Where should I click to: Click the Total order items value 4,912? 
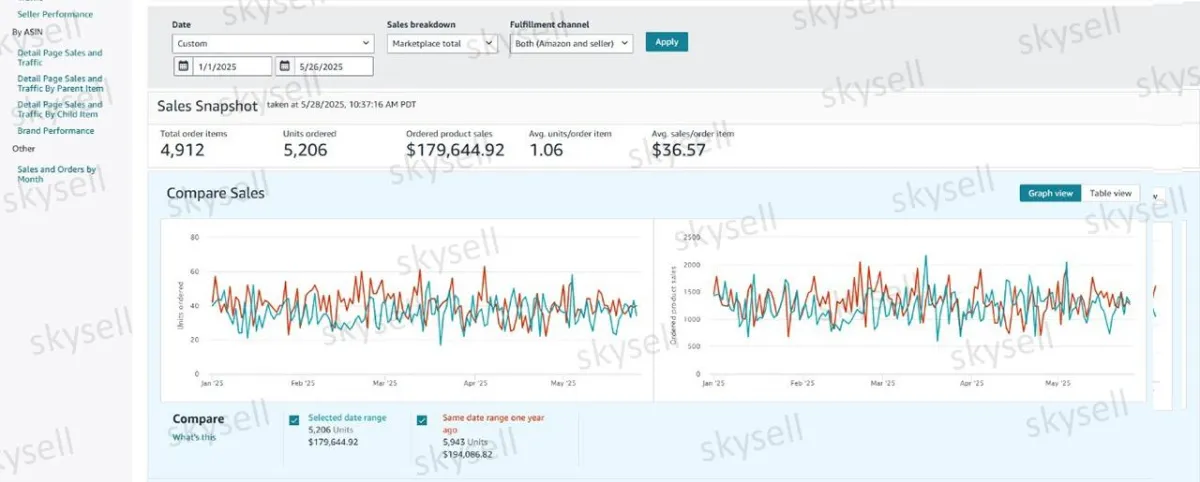click(183, 151)
